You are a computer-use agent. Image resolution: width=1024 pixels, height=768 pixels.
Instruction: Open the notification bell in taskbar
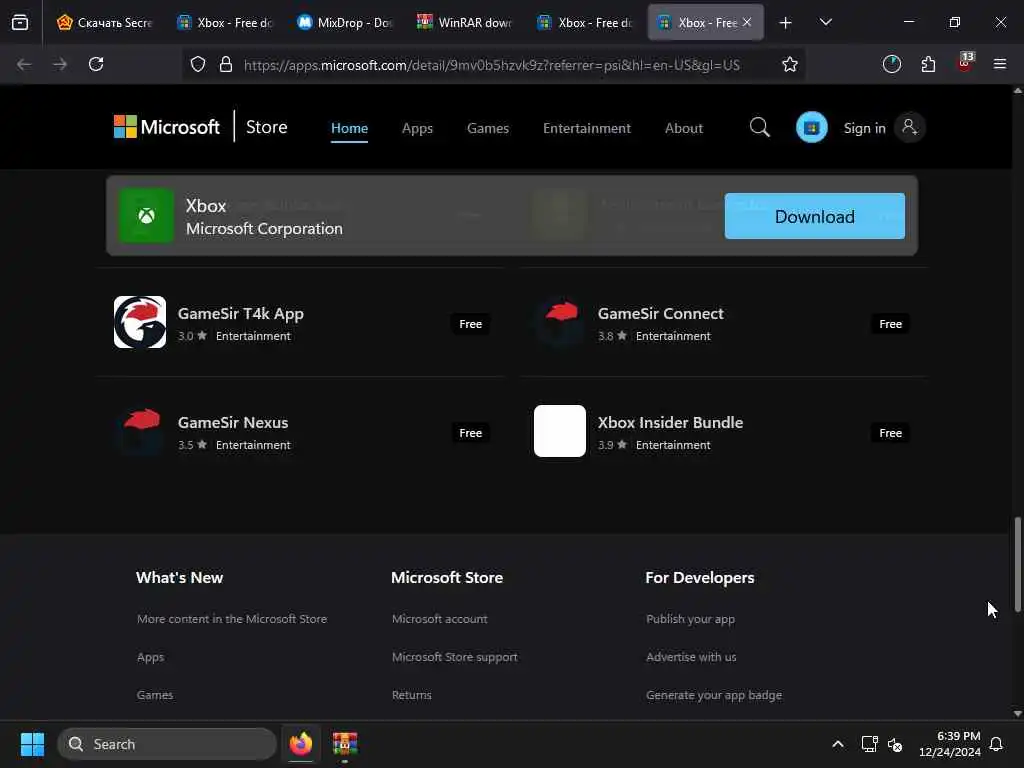pyautogui.click(x=997, y=744)
